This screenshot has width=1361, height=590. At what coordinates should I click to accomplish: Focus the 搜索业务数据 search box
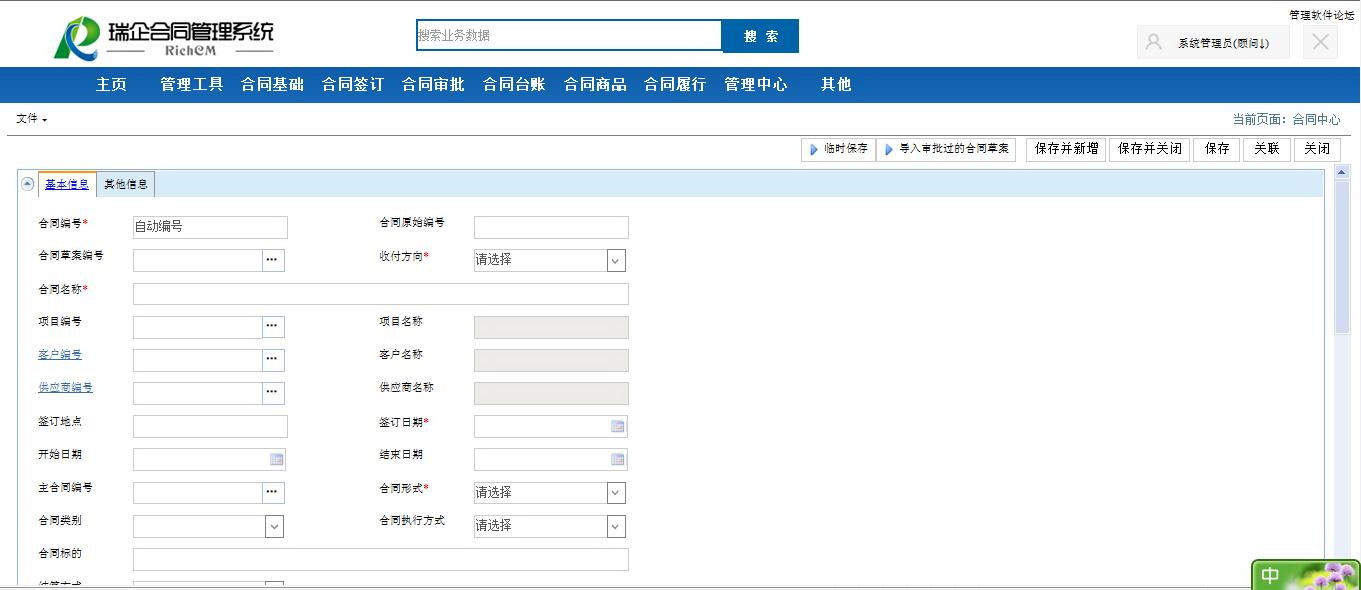pyautogui.click(x=569, y=36)
